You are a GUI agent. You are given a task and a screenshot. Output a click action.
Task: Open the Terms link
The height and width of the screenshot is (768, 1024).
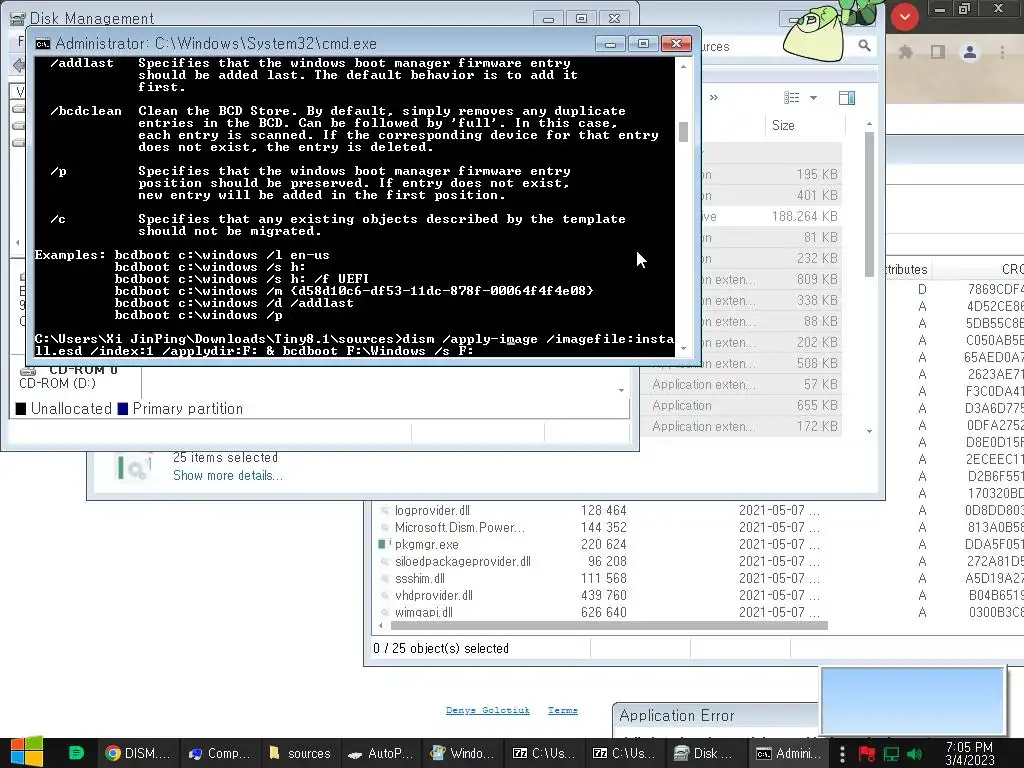[563, 710]
